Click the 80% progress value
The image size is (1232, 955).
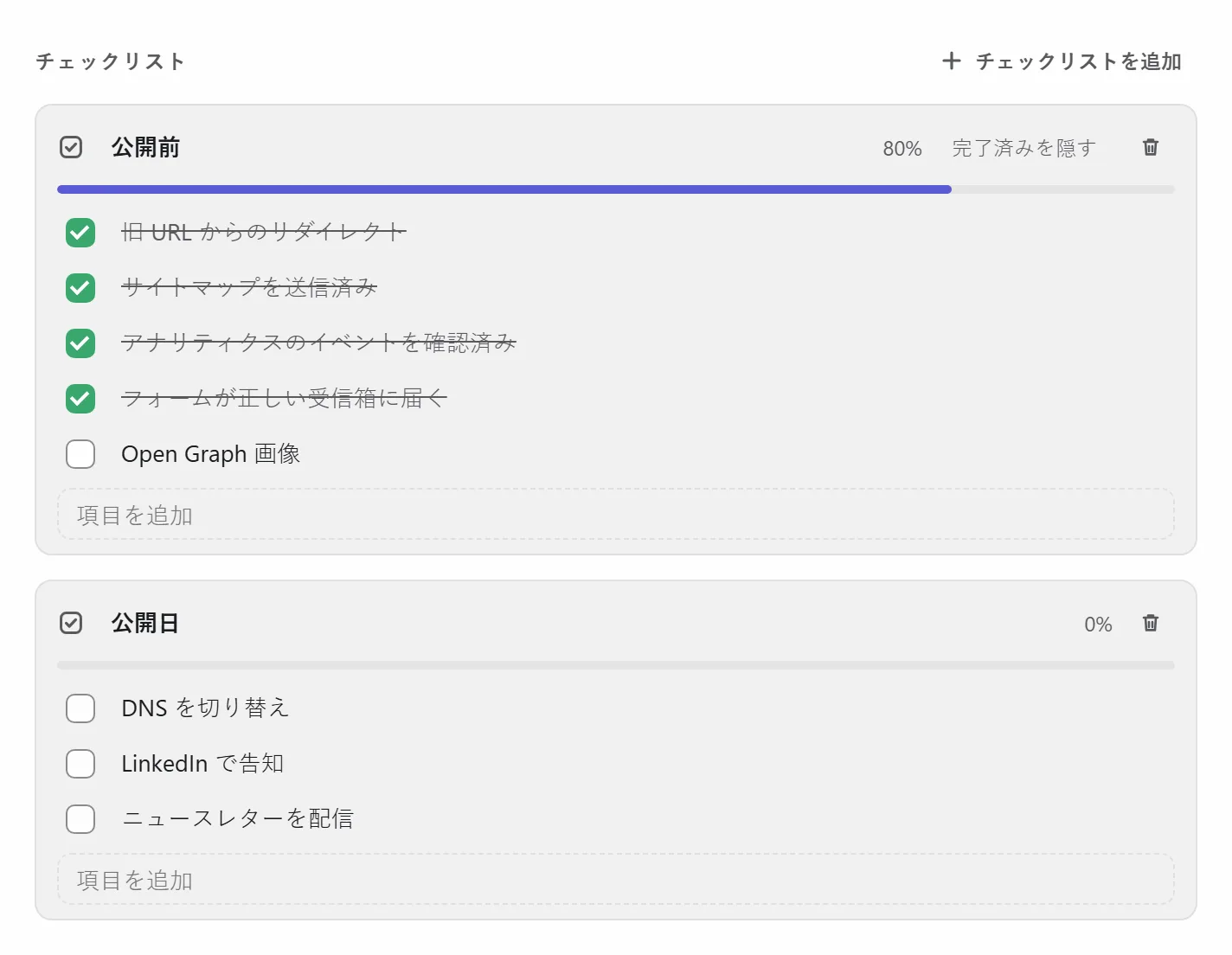click(902, 149)
